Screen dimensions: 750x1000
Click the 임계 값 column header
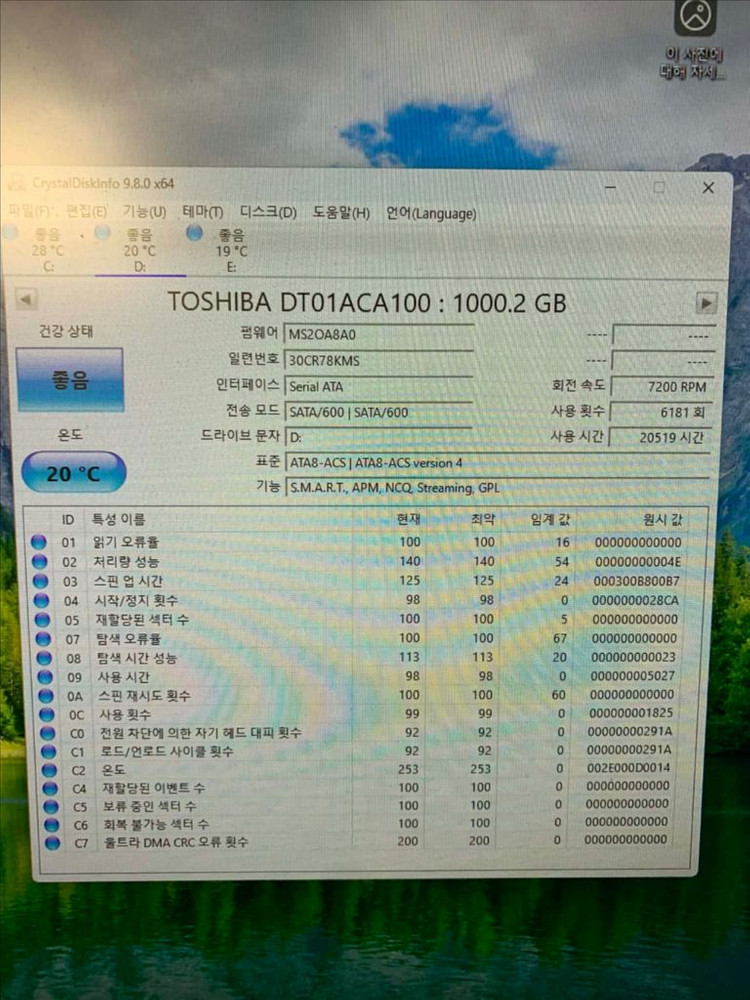tap(550, 520)
